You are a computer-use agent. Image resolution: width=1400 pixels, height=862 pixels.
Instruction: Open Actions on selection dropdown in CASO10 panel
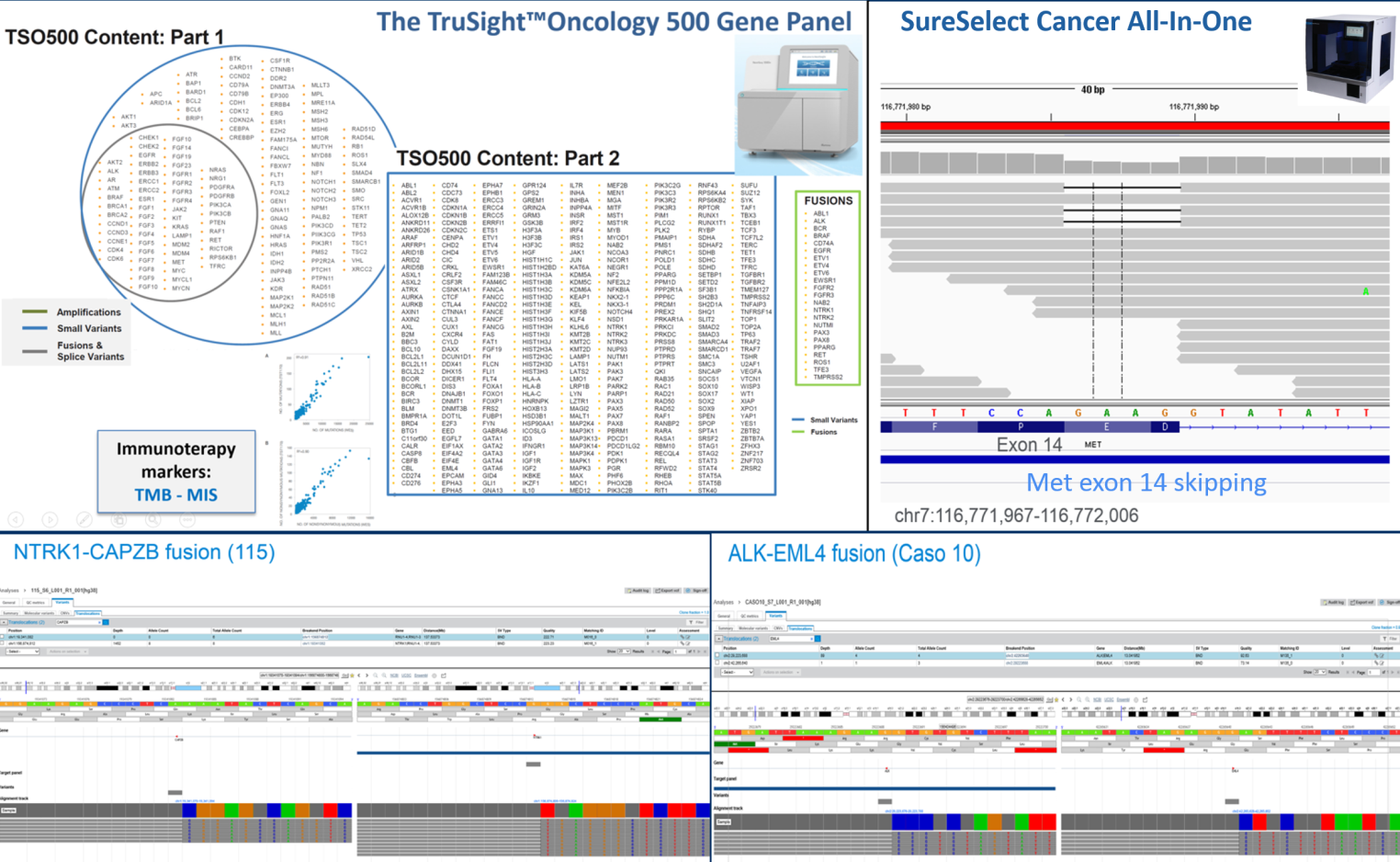781,672
